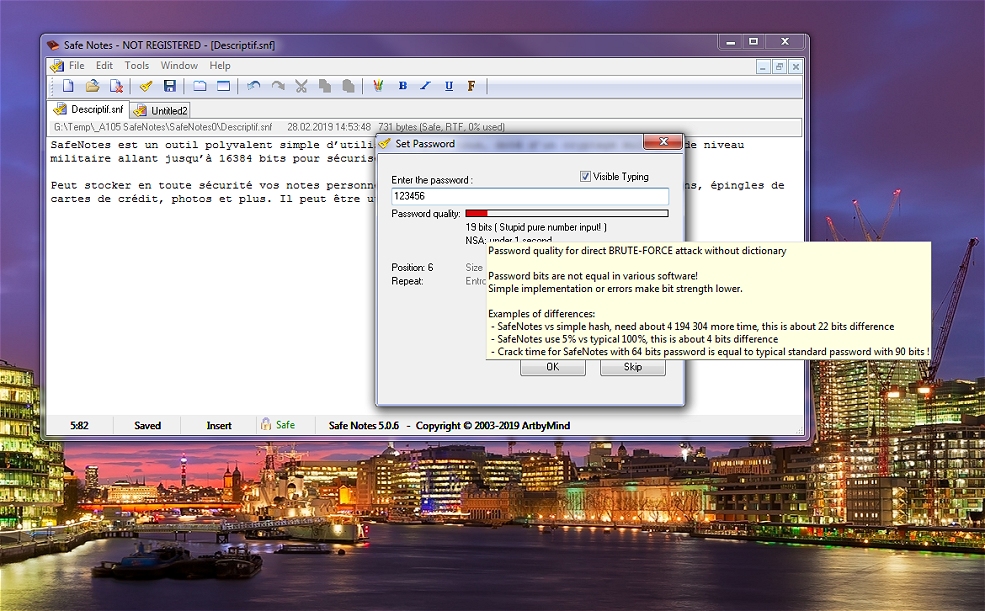
Task: Click the '19 bits ( Stupid pure number input! )' text
Action: pos(536,227)
